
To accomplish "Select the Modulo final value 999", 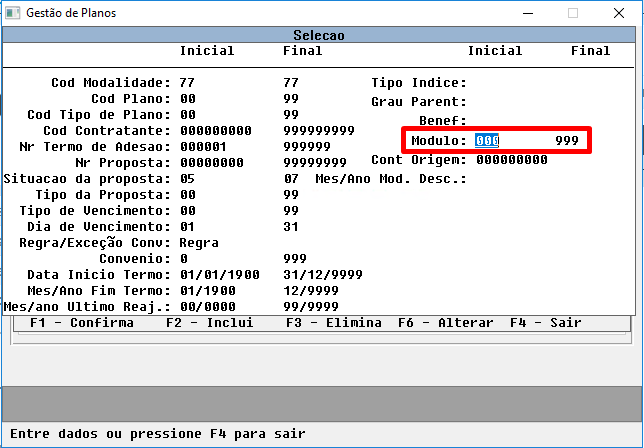I will (567, 141).
